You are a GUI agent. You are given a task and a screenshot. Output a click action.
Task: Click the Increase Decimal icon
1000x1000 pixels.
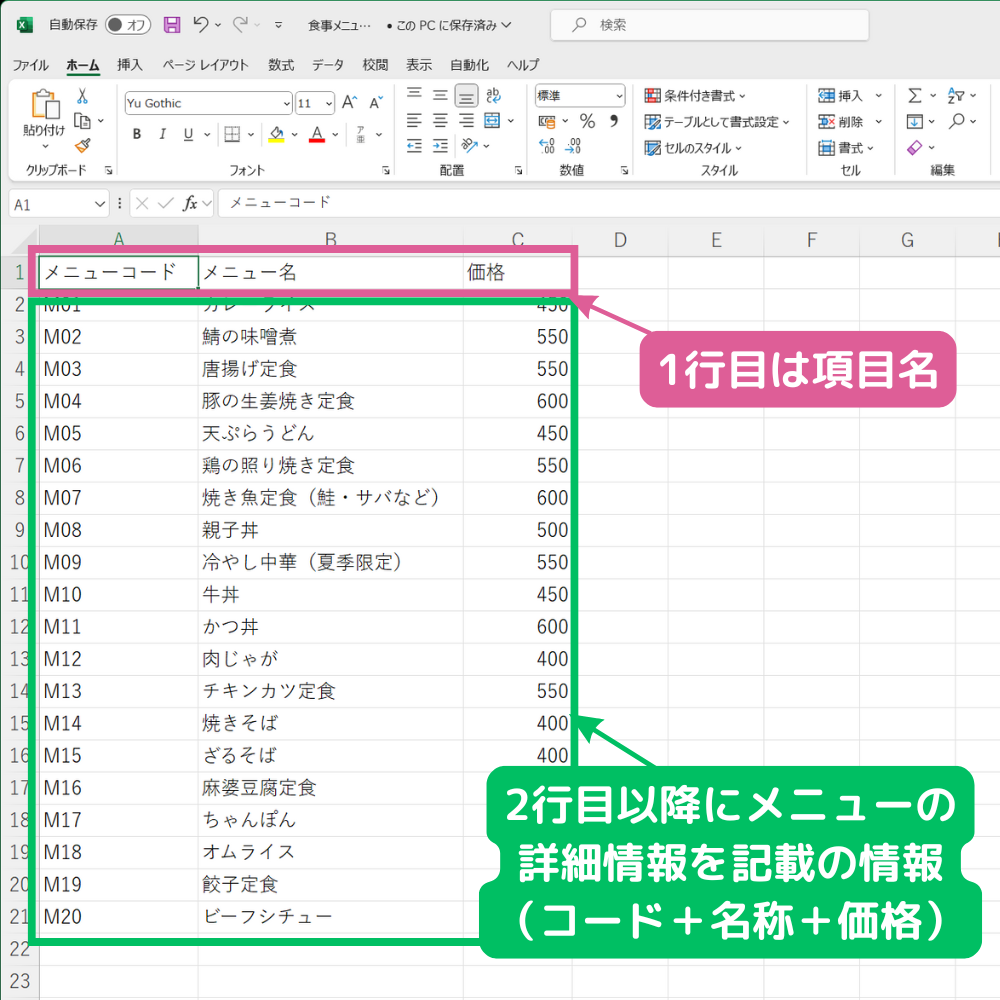(547, 146)
